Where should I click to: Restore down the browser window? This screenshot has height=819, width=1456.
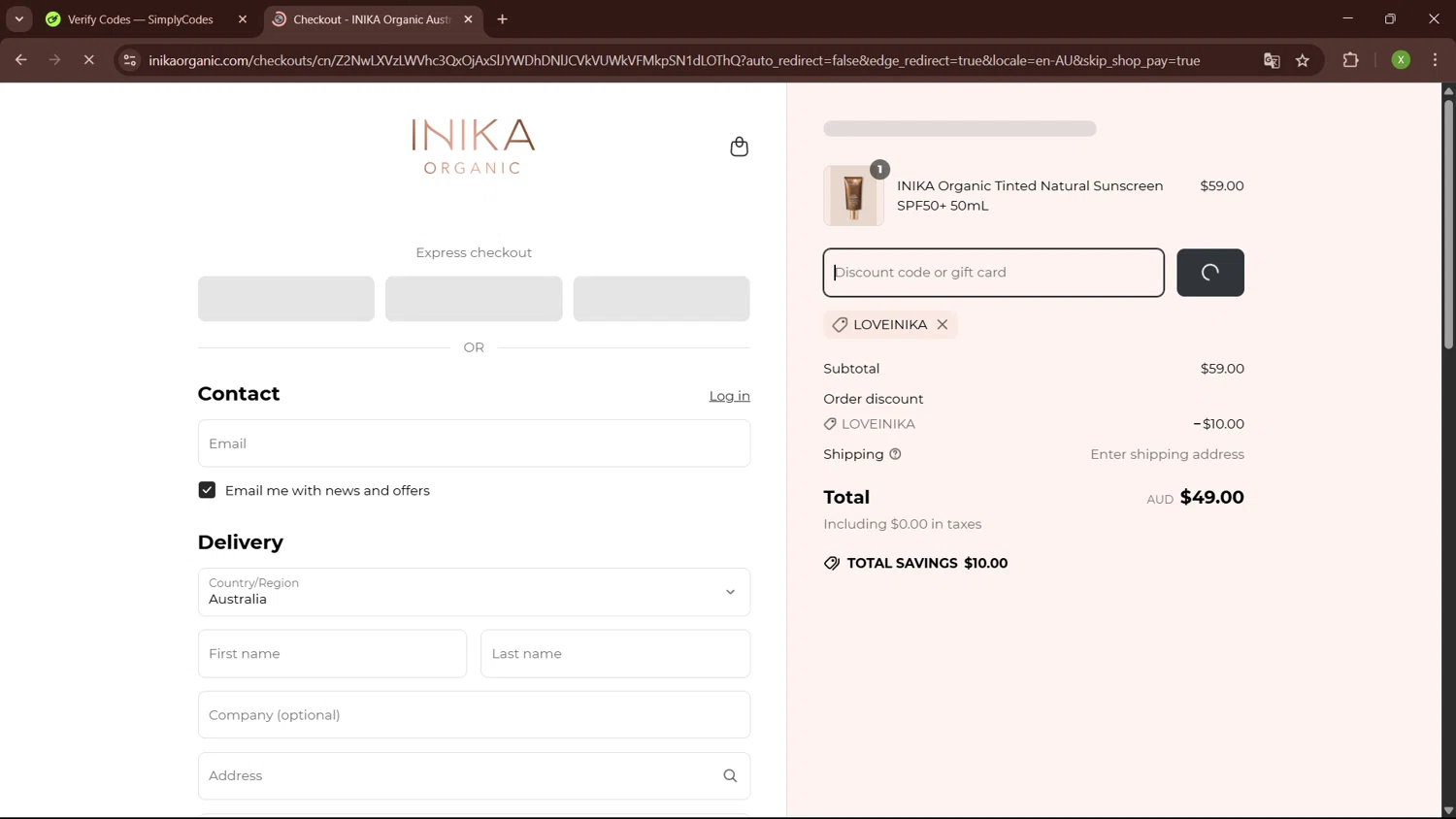click(x=1390, y=18)
